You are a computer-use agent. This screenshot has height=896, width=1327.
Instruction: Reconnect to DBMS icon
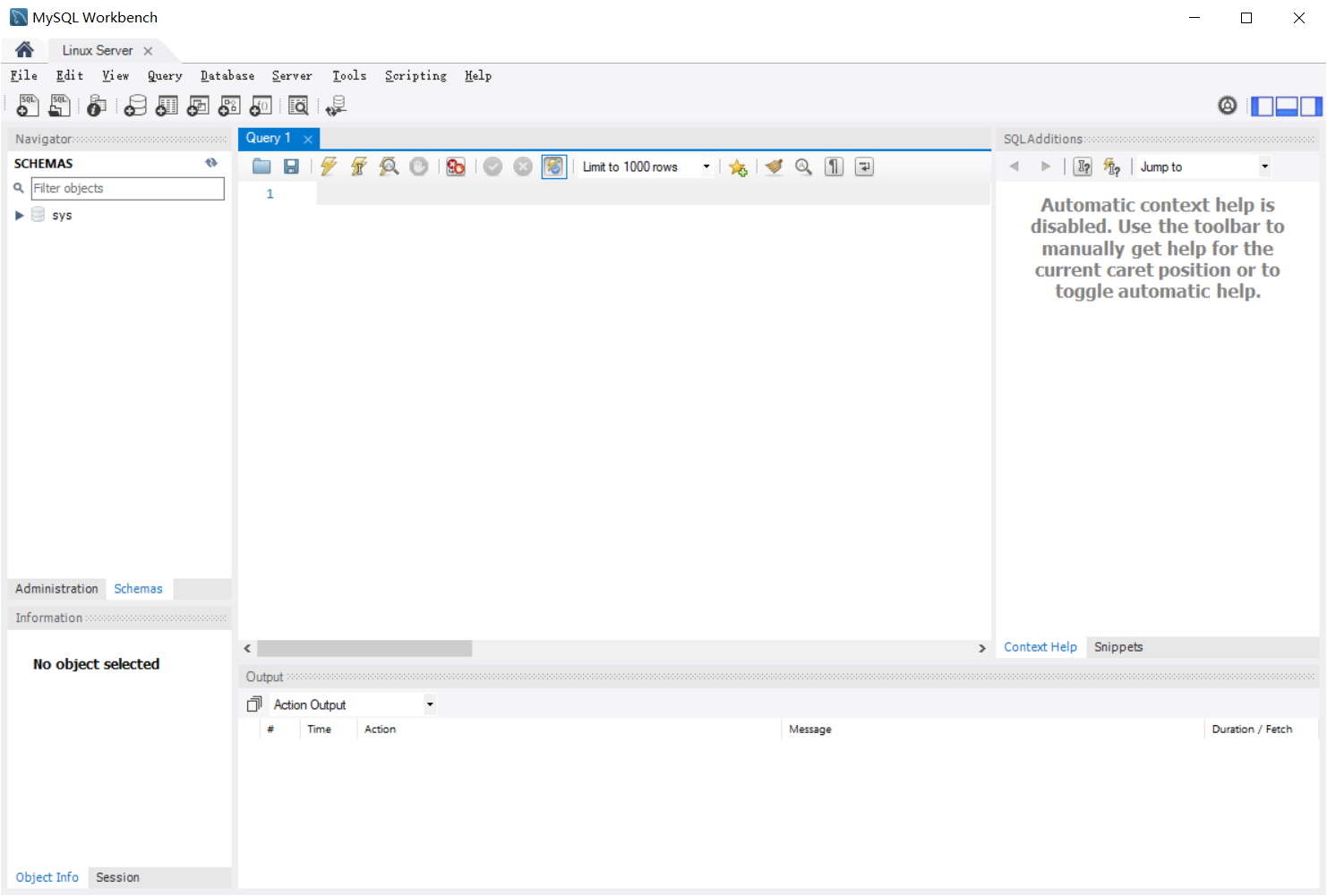tap(336, 106)
